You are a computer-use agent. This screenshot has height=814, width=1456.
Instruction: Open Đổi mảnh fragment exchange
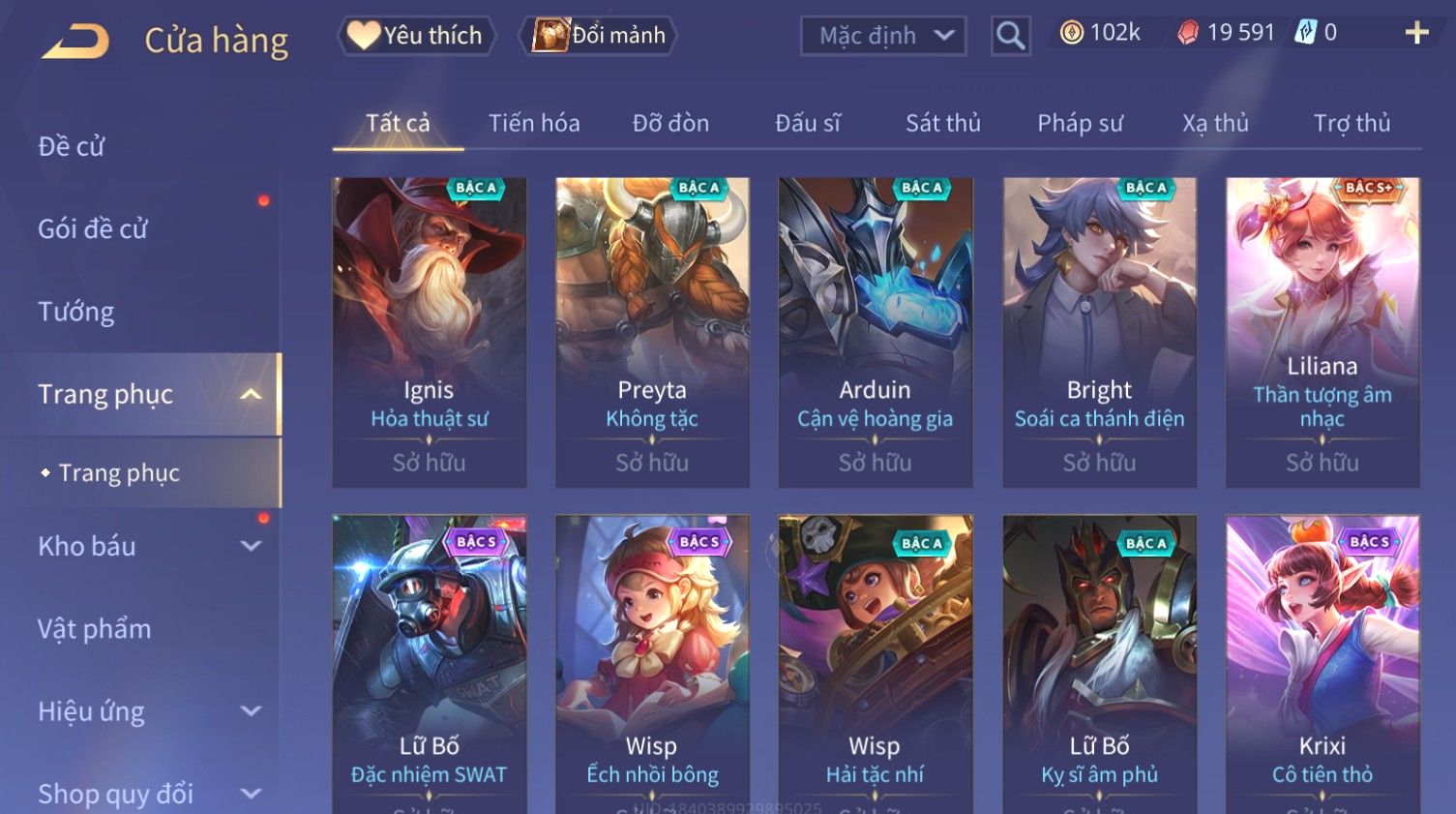point(599,35)
